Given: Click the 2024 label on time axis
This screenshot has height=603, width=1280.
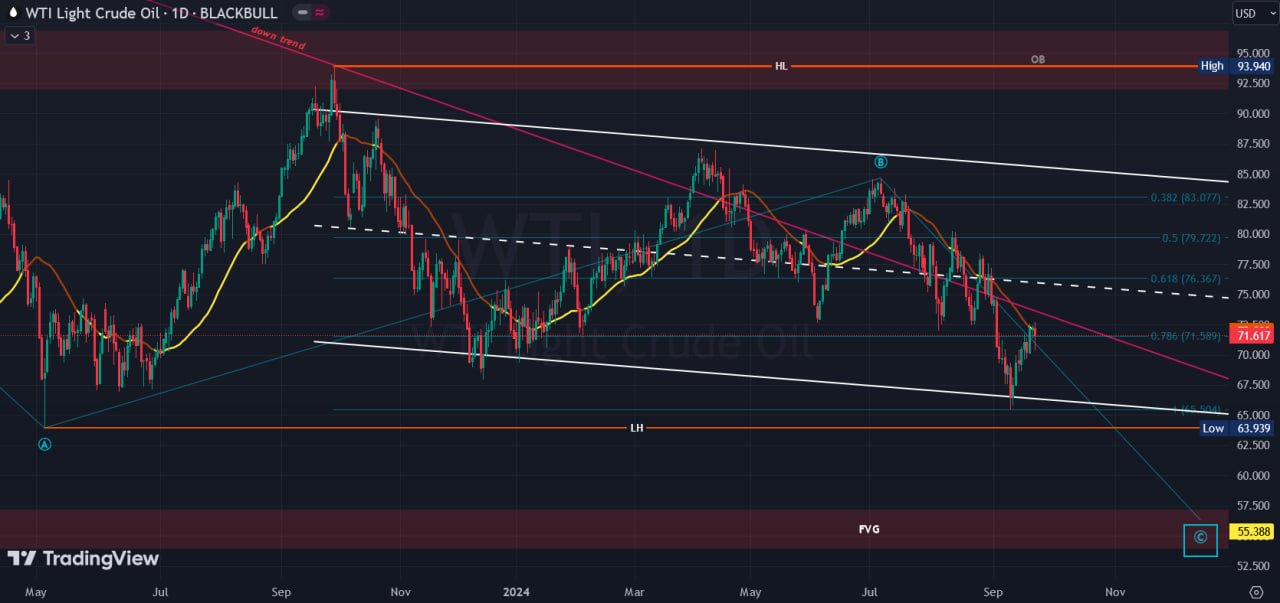Looking at the screenshot, I should (x=518, y=591).
